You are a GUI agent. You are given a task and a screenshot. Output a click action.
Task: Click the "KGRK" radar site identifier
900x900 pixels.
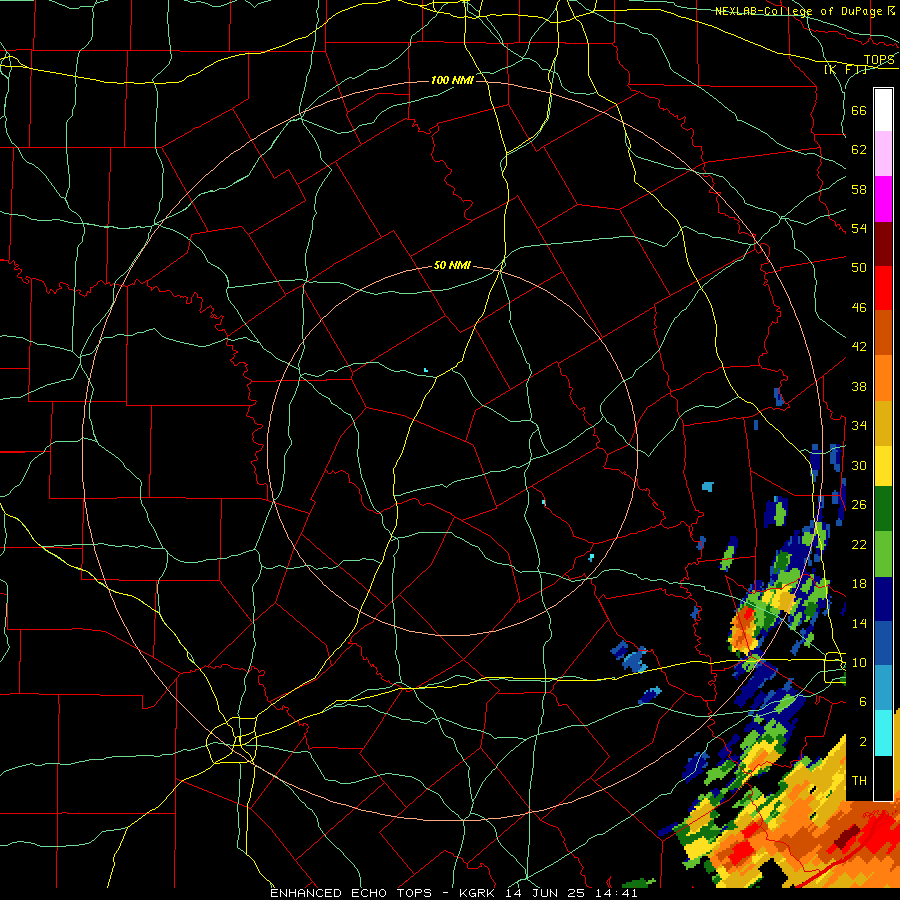point(479,893)
